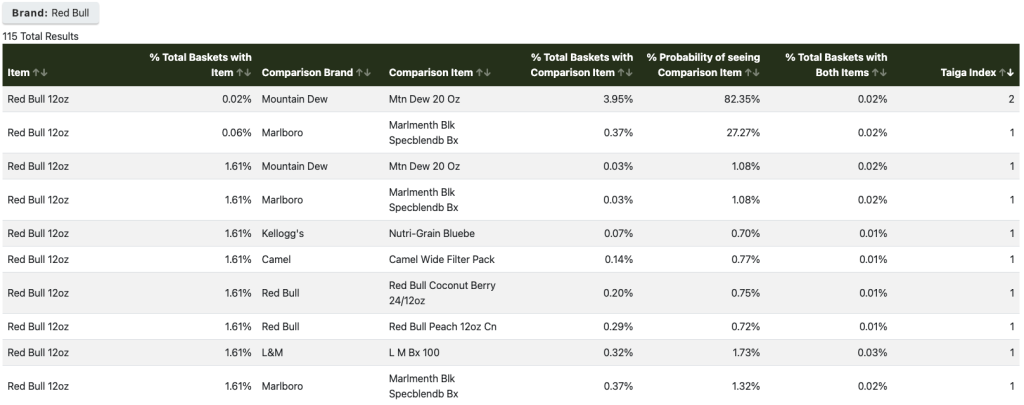Click the 0.20% comparison baskets cell

618,293
